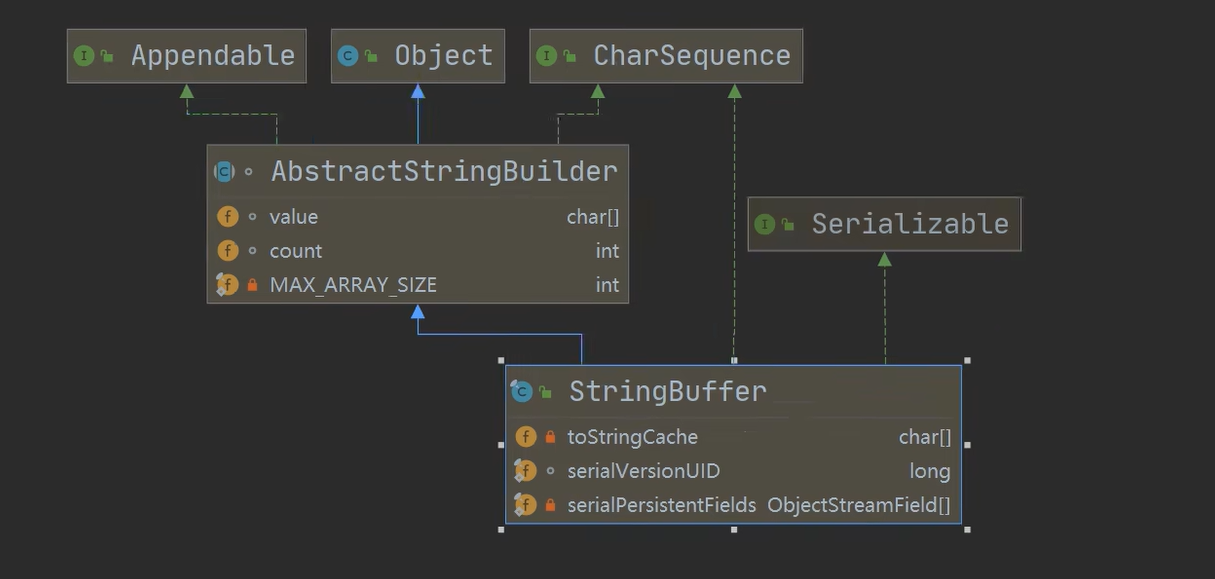
Task: Click the field icon beside serialVersionUID
Action: (525, 471)
